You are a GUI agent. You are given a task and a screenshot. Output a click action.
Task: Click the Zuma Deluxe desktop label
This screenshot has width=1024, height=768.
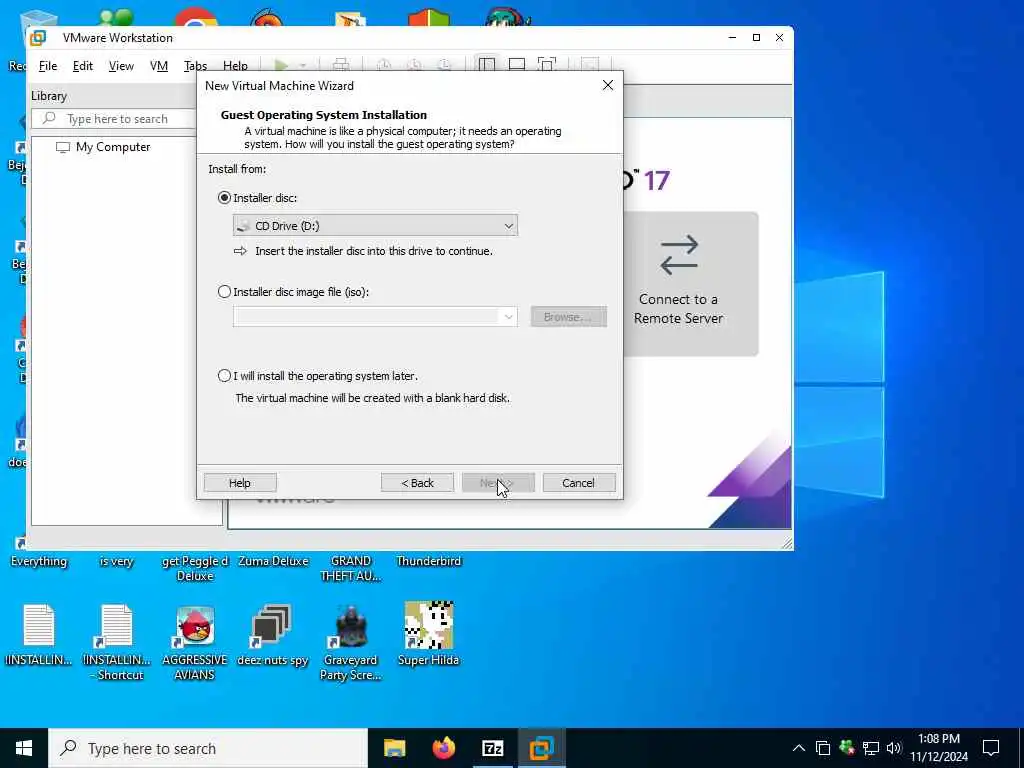(273, 561)
